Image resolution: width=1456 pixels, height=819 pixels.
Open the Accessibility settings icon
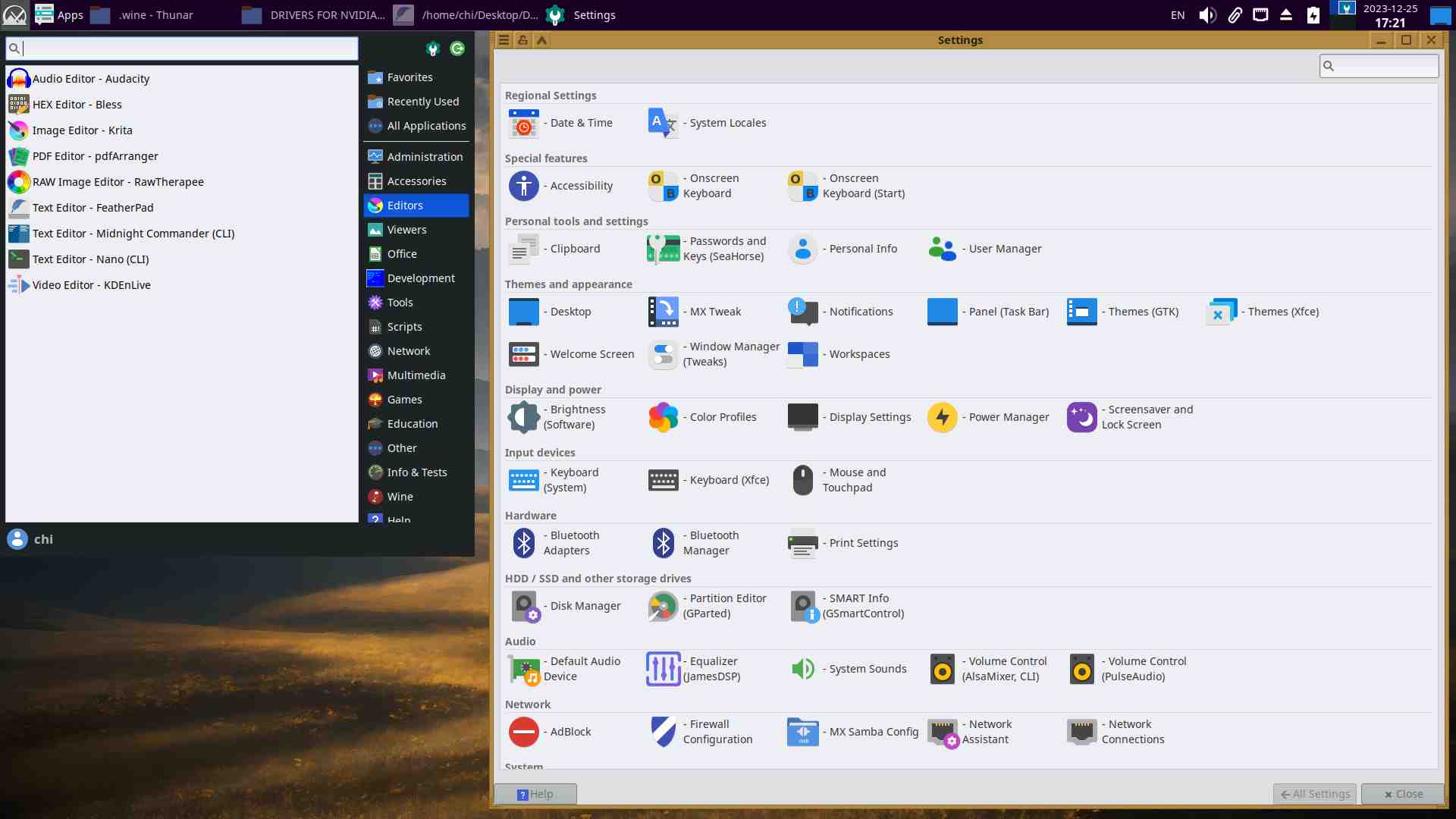(x=524, y=186)
